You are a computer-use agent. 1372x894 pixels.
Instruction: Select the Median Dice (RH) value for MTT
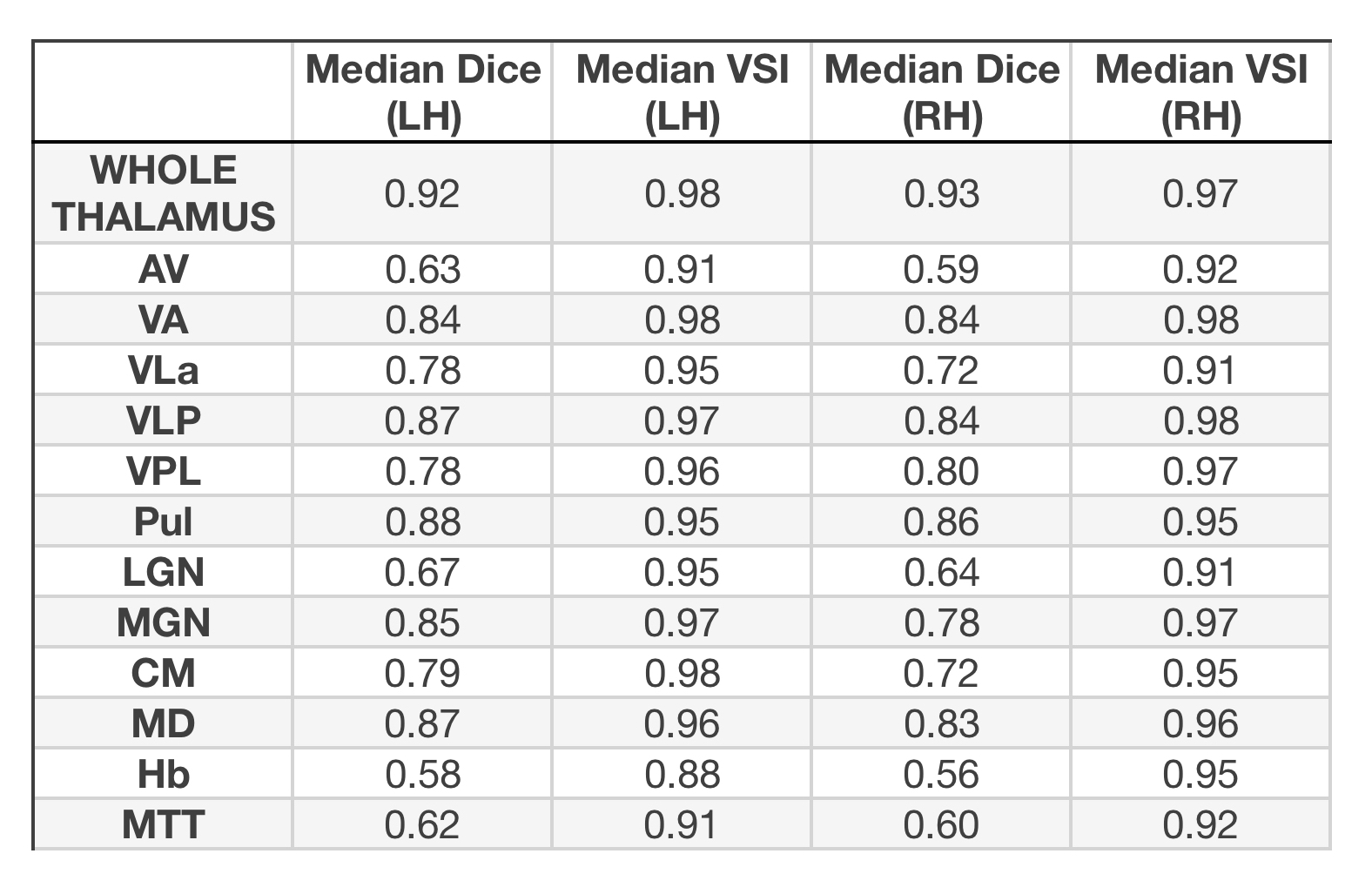pyautogui.click(x=942, y=824)
